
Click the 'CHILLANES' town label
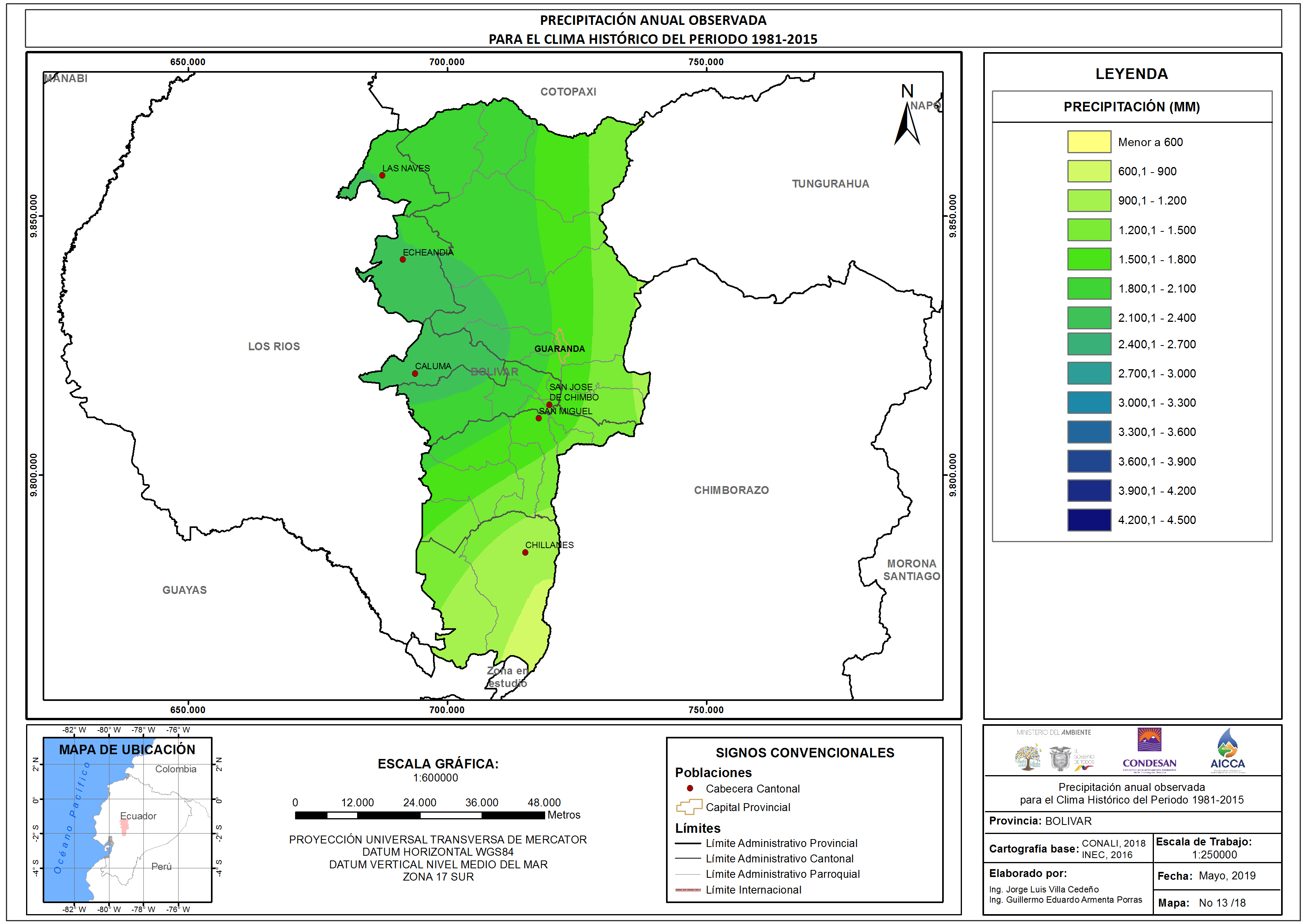550,545
